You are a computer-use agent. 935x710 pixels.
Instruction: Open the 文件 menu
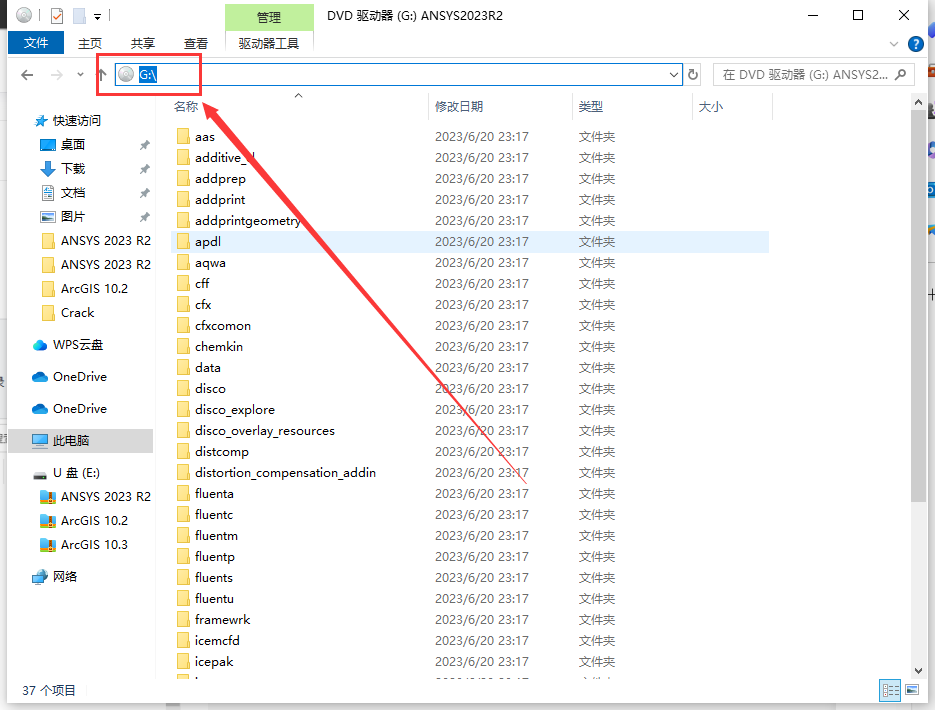click(x=36, y=43)
